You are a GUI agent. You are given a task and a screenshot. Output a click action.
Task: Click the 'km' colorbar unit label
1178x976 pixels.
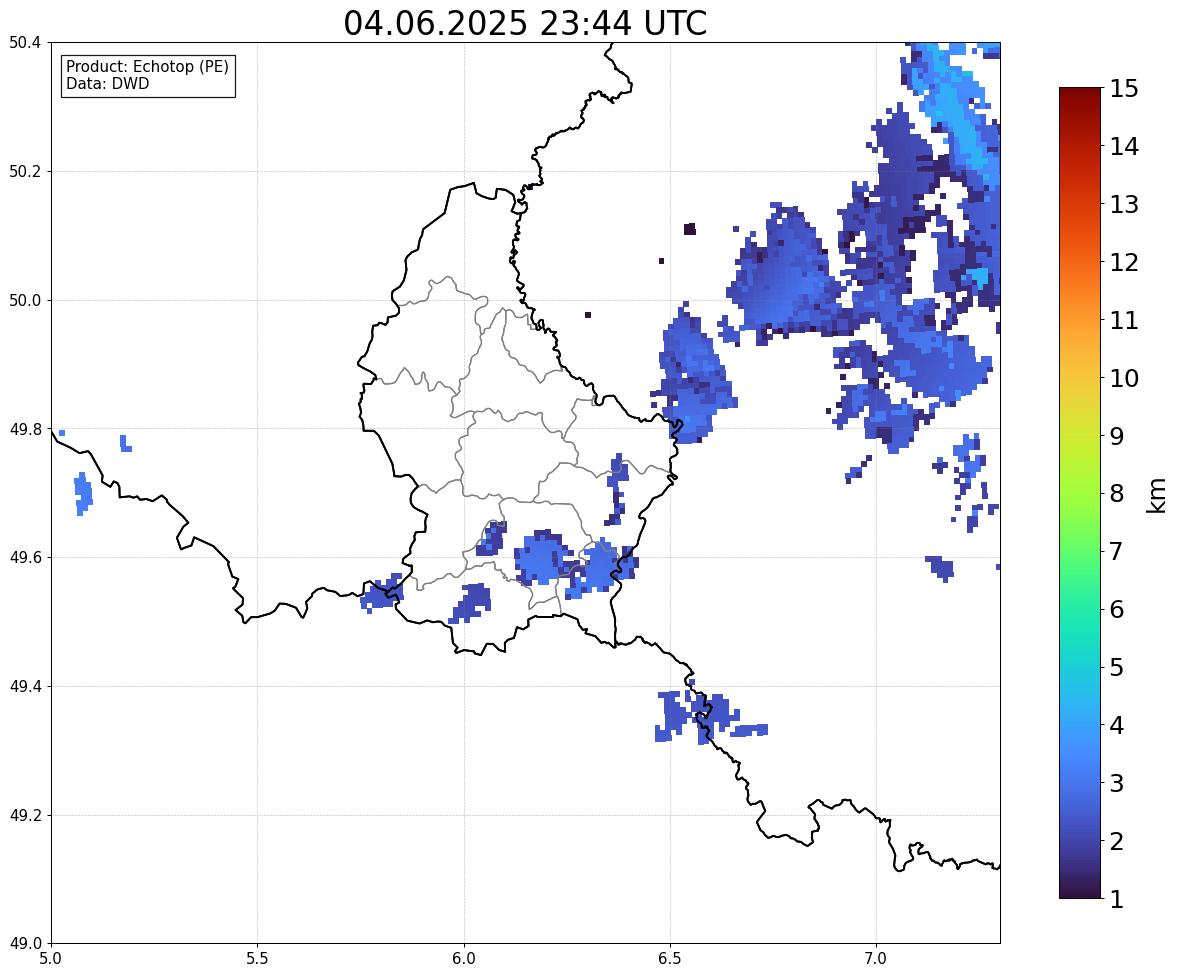pos(1157,495)
